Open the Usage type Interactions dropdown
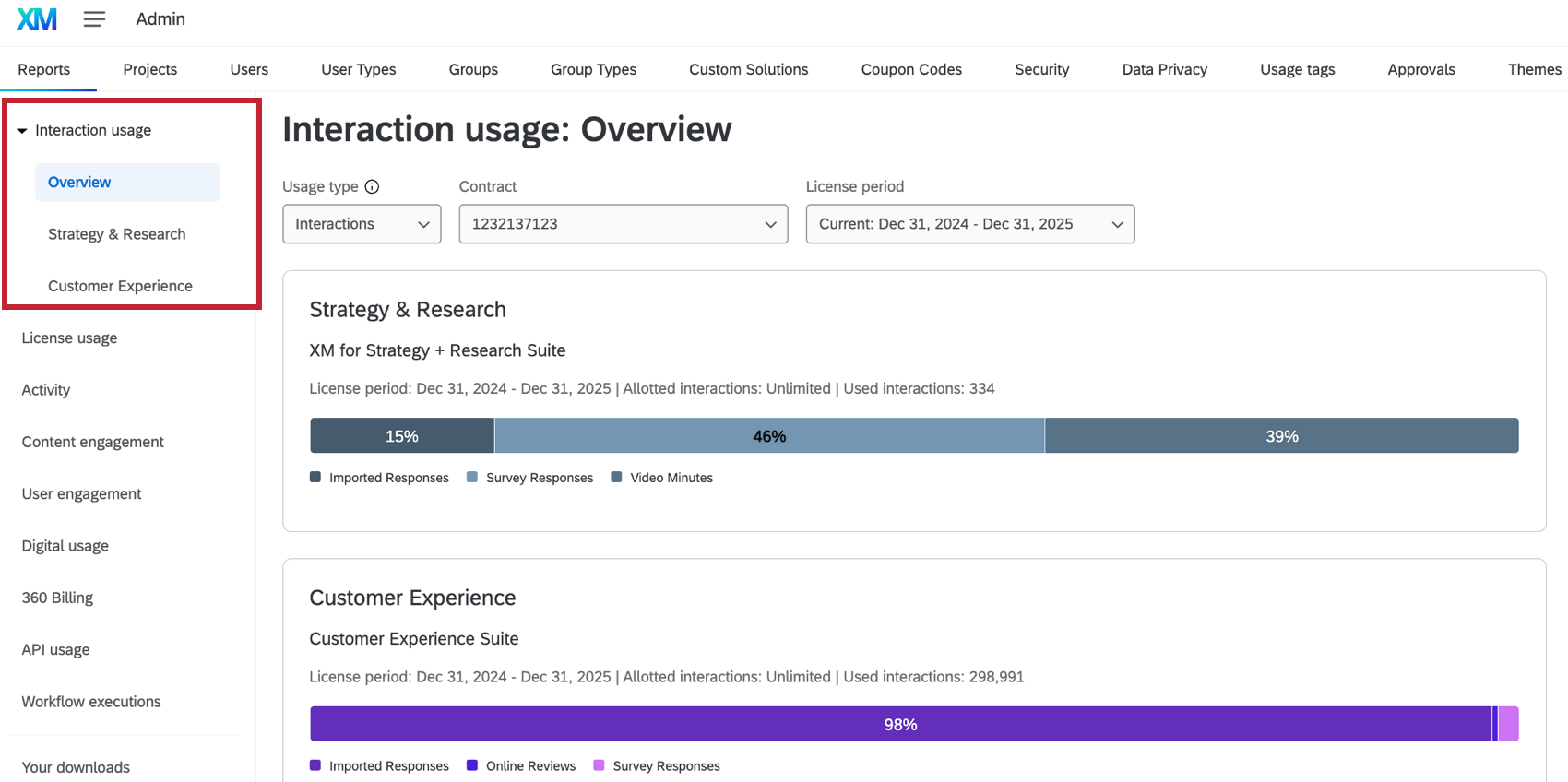Viewport: 1568px width, 782px height. click(362, 224)
